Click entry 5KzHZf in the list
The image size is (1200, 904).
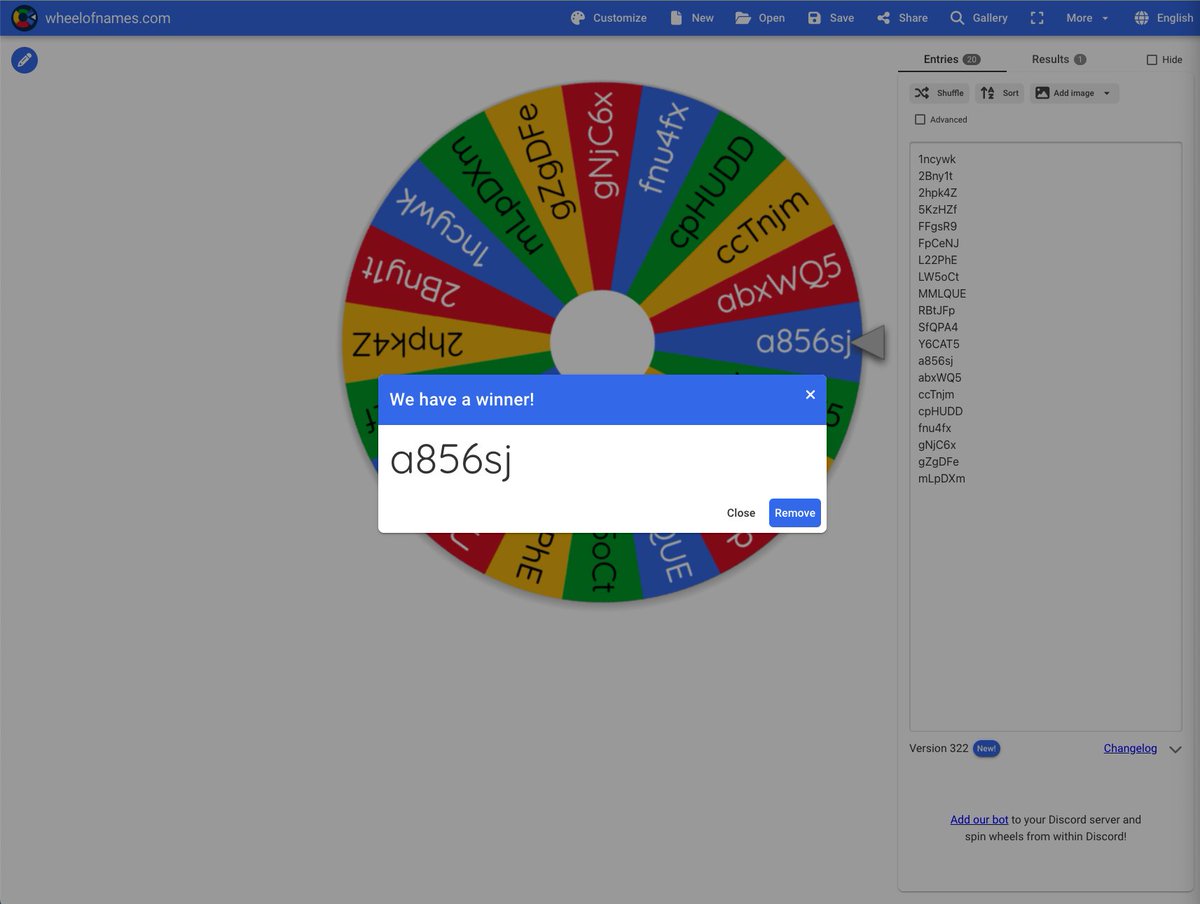[x=937, y=210]
